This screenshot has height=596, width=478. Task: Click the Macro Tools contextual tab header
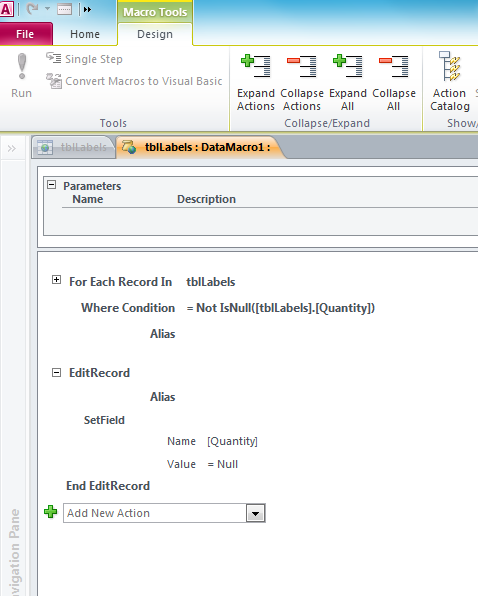155,12
